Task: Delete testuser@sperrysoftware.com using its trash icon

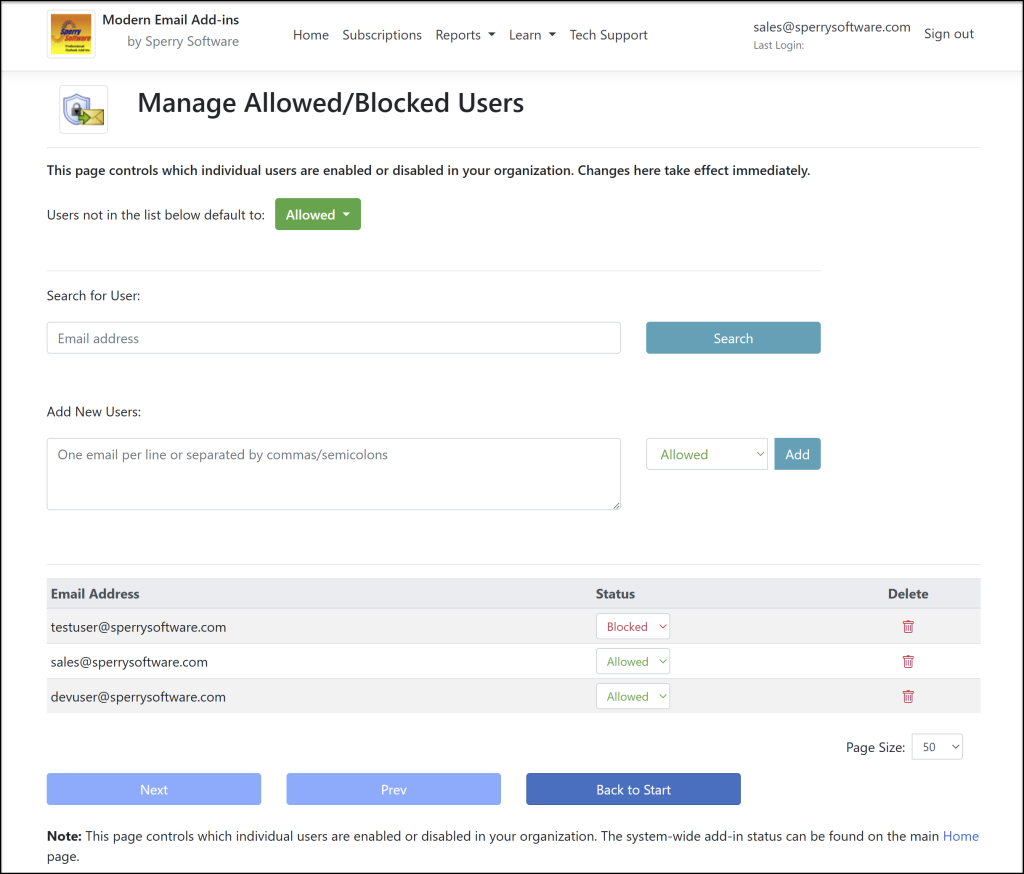Action: tap(907, 626)
